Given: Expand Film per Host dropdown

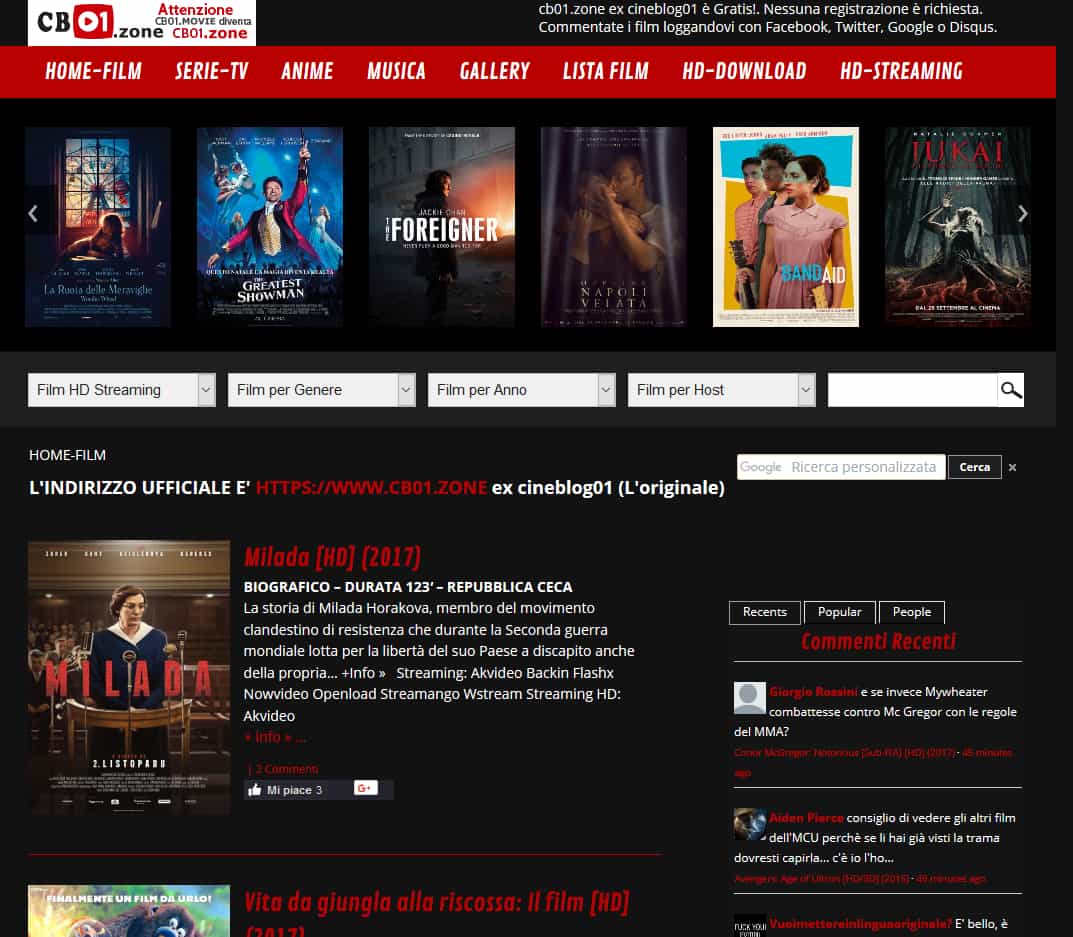Looking at the screenshot, I should pos(721,390).
